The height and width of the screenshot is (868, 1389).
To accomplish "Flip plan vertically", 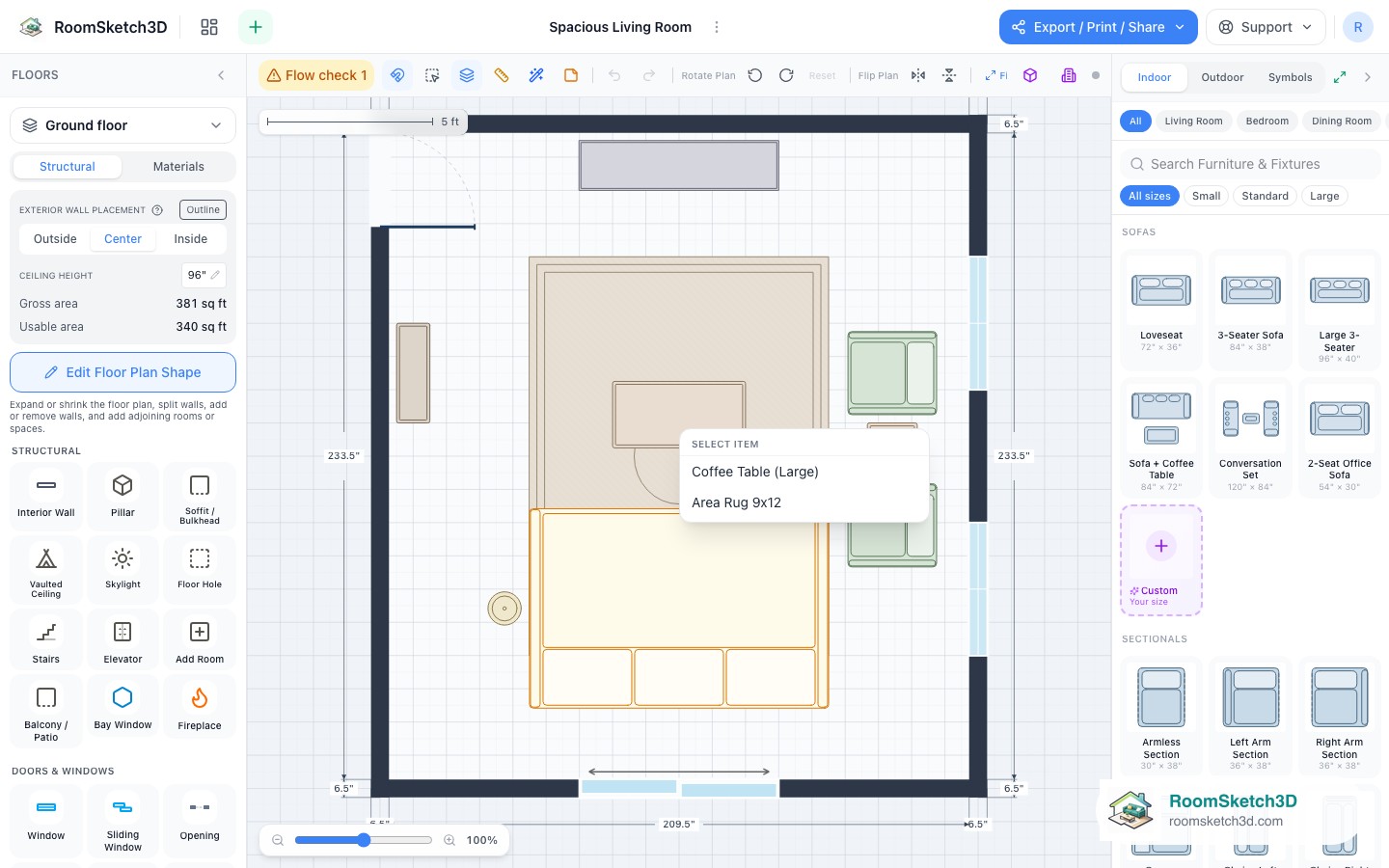I will (949, 75).
